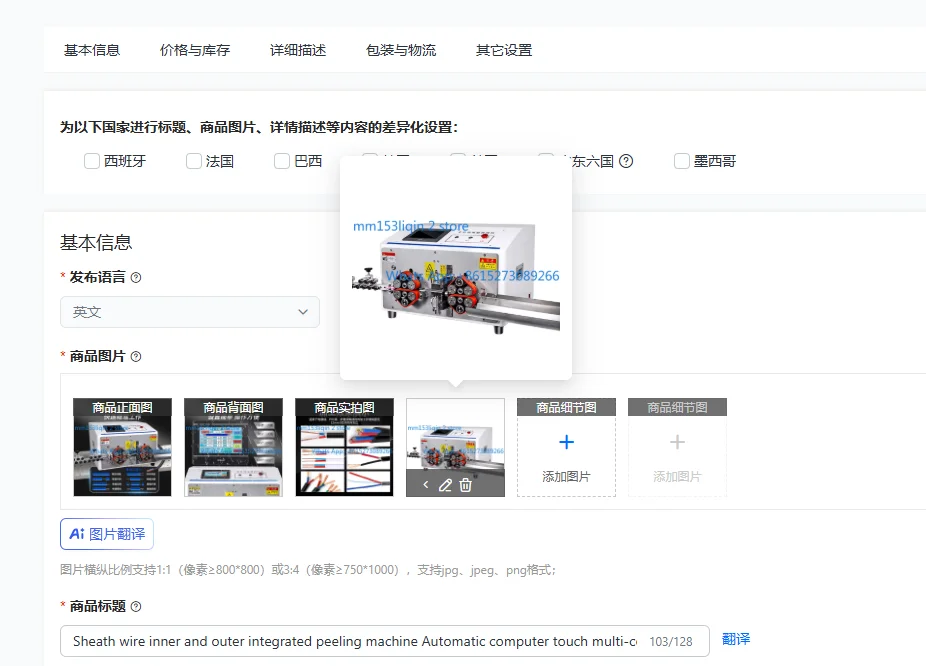Move fourth image left with arrow icon
Viewport: 926px width, 666px height.
click(426, 485)
